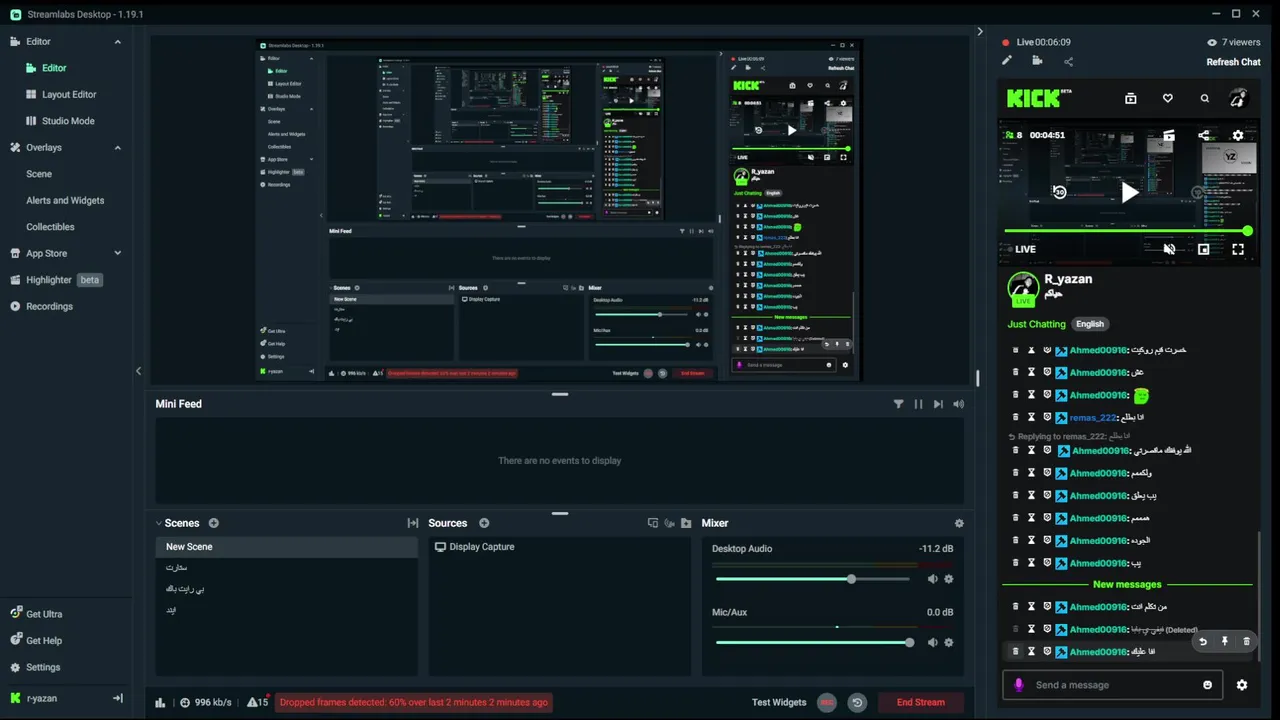
Task: Click Mini Feed filter funnel icon
Action: (x=898, y=404)
